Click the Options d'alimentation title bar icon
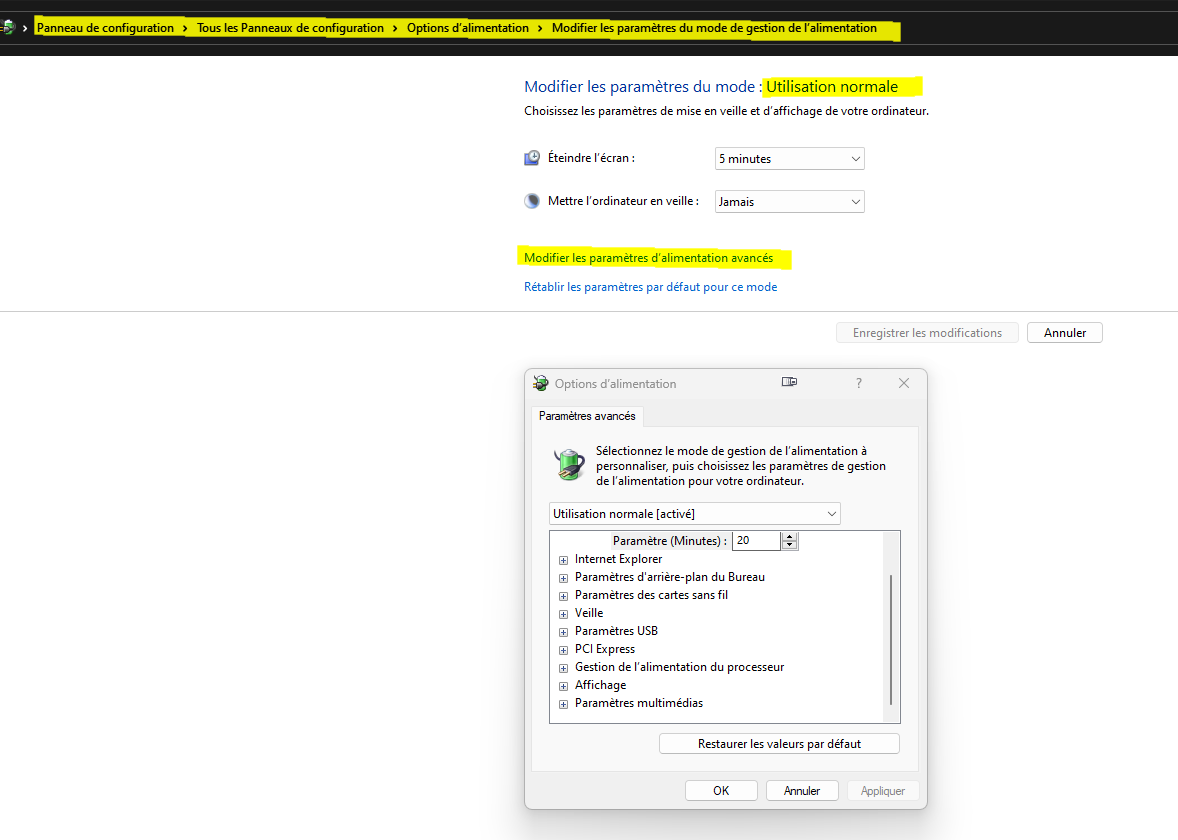The image size is (1178, 840). pyautogui.click(x=541, y=383)
